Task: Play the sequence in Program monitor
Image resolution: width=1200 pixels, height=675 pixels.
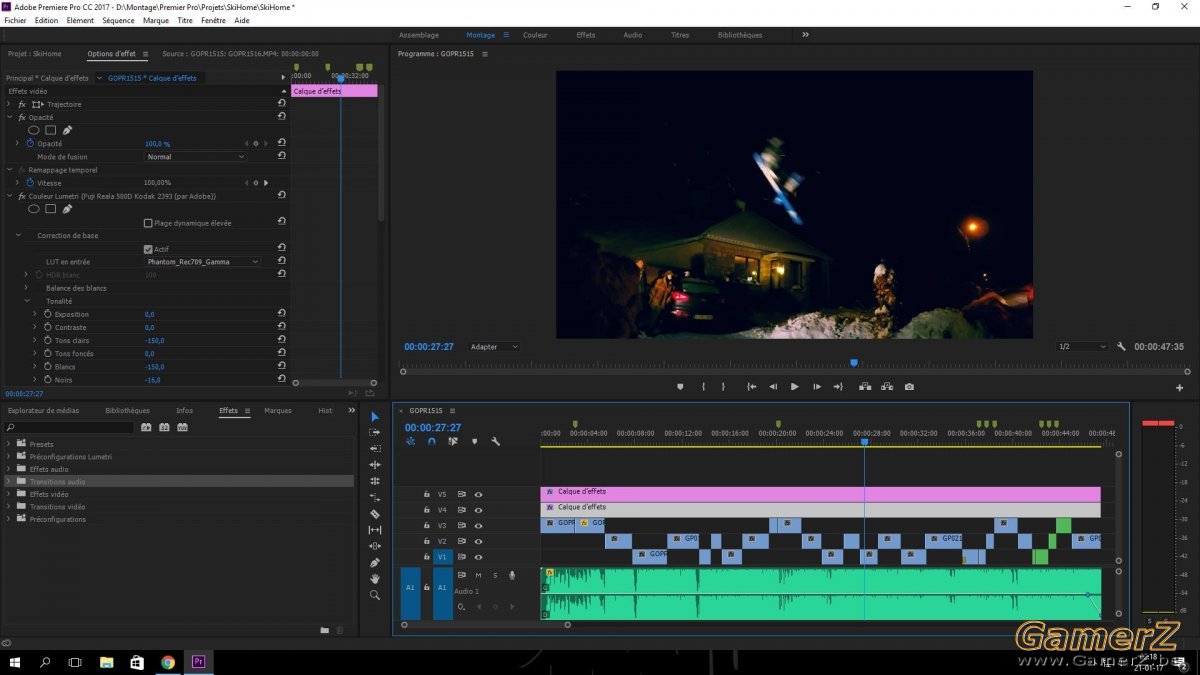Action: [x=795, y=386]
